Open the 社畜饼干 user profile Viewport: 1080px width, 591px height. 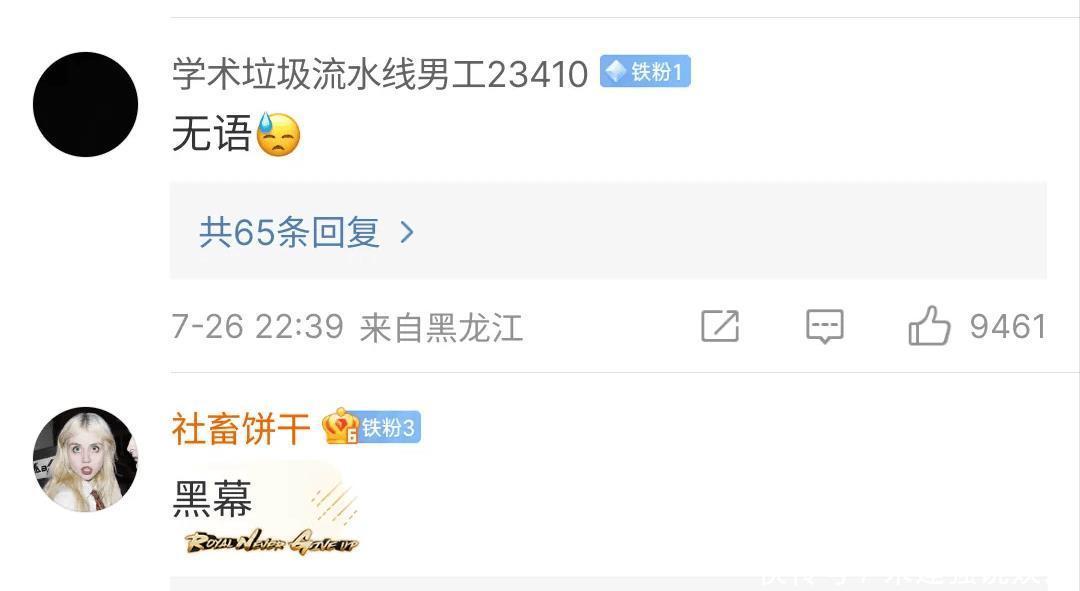tap(241, 428)
